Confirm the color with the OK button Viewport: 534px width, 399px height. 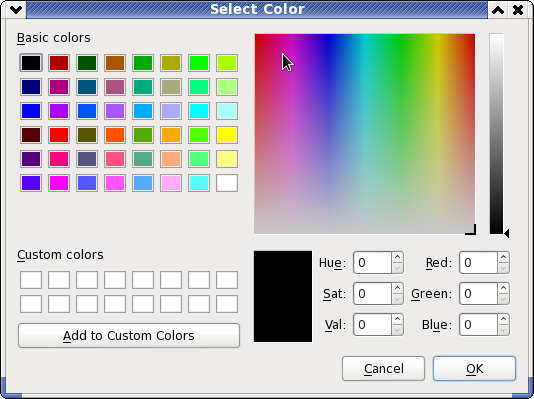pos(474,368)
